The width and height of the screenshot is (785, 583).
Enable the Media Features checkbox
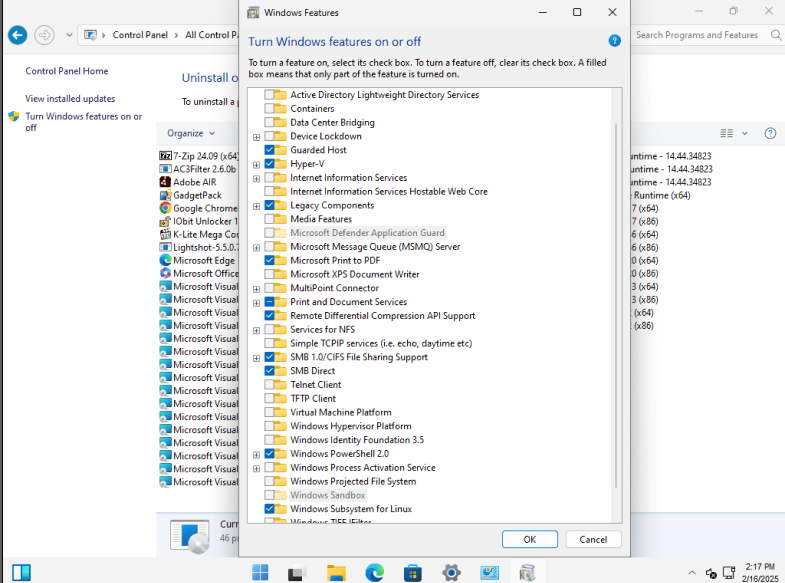coord(269,219)
